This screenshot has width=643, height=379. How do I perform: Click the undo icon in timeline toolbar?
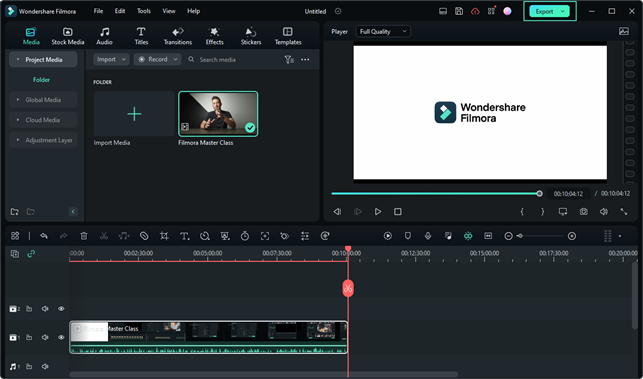44,236
